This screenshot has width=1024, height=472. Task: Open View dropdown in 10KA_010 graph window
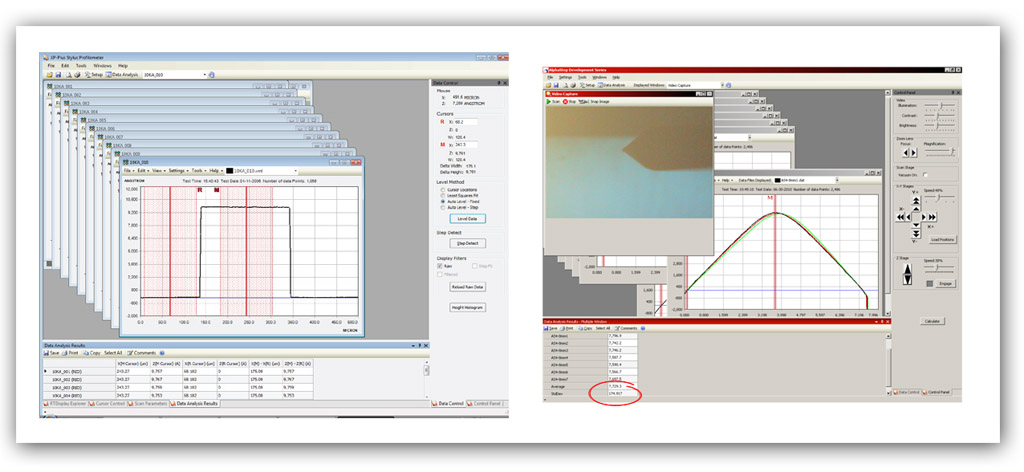point(159,170)
